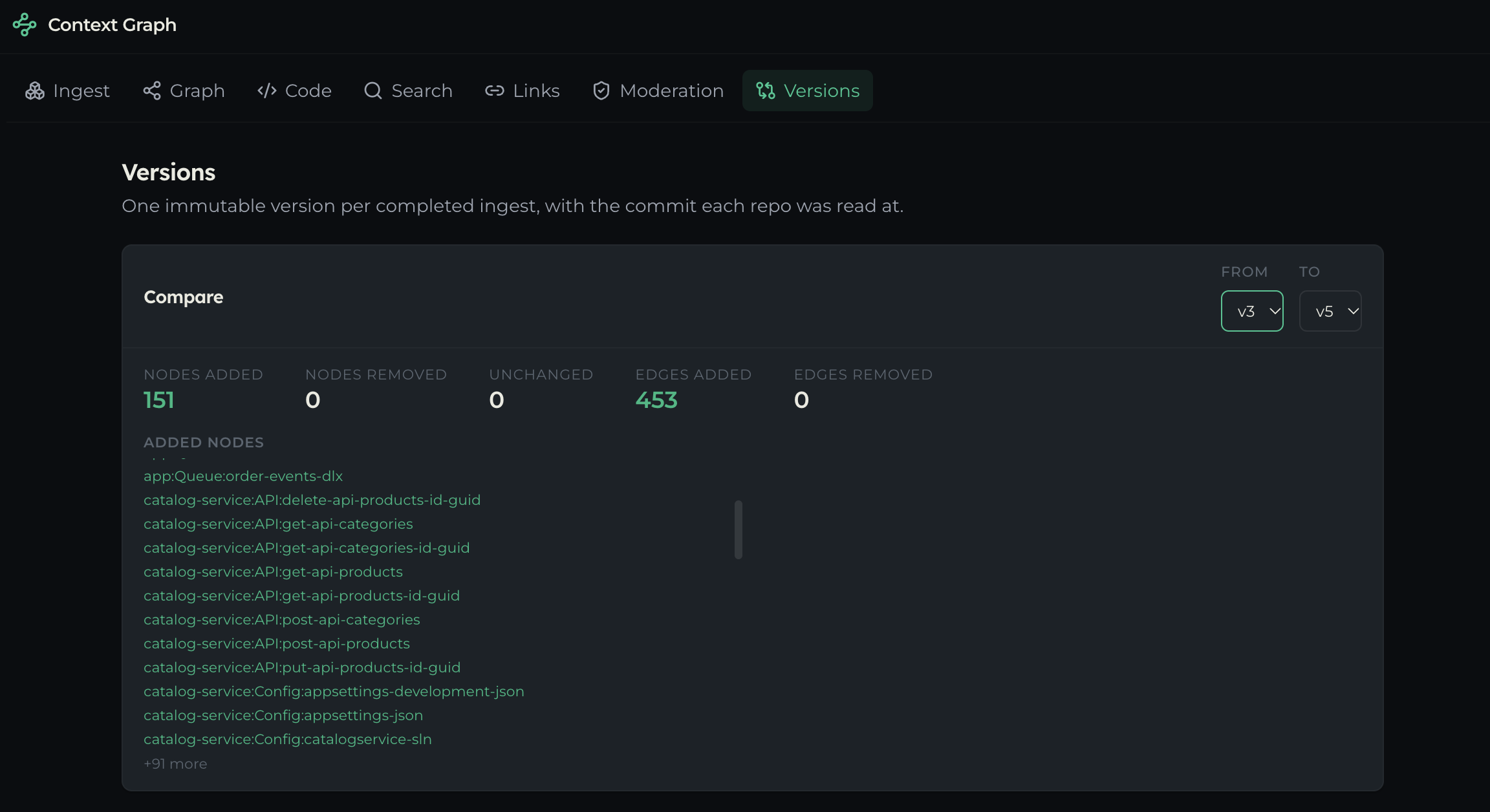Click the +91 more text
This screenshot has height=812, width=1490.
coord(175,764)
